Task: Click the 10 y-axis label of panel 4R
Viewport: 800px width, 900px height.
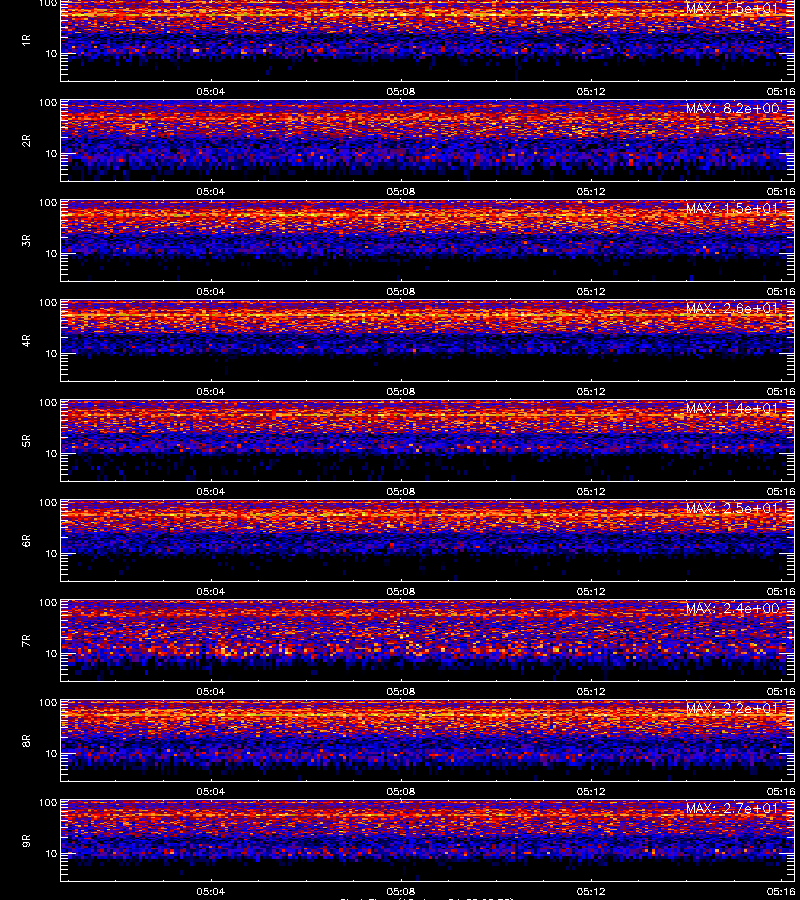Action: point(52,354)
